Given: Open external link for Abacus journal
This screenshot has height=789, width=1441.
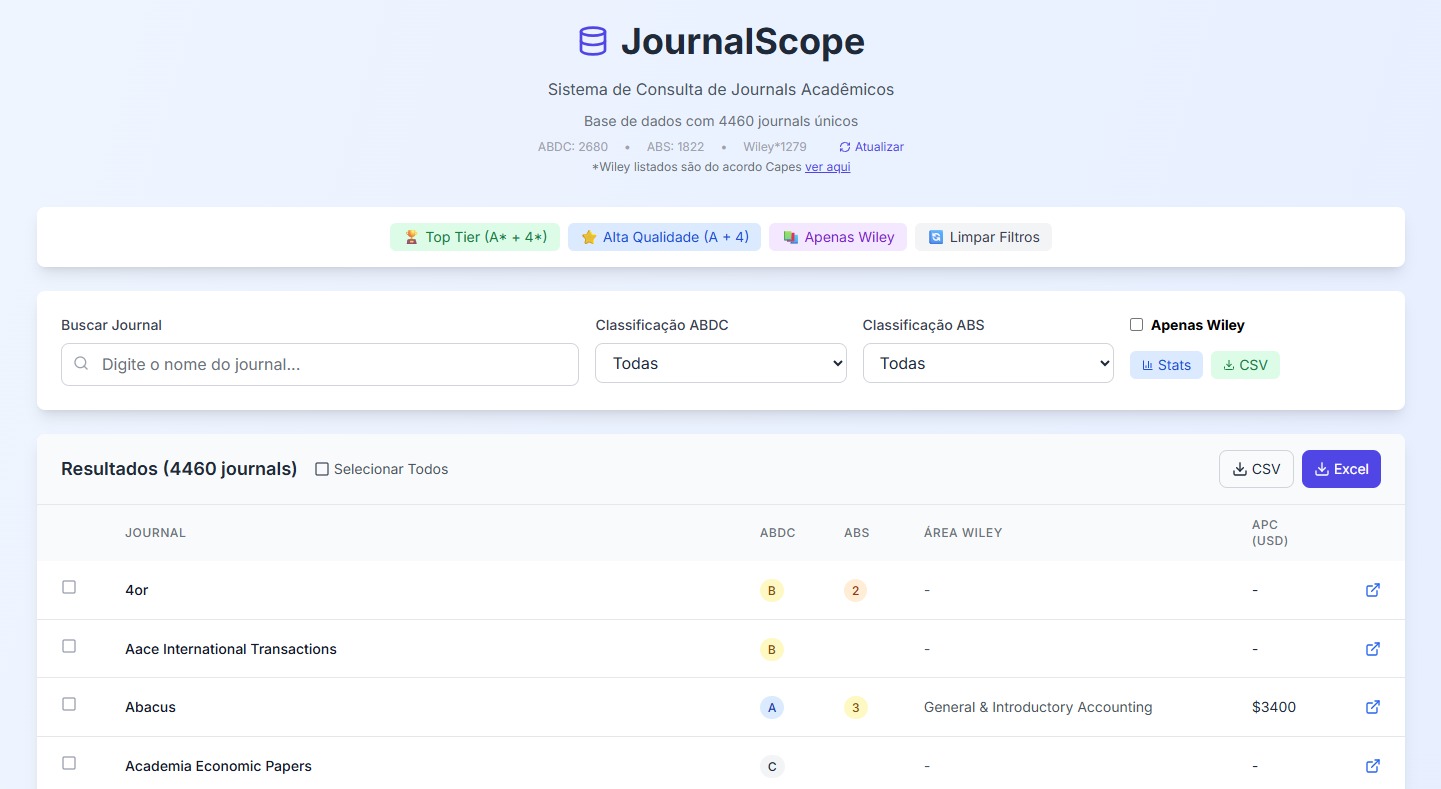Looking at the screenshot, I should click(x=1373, y=707).
